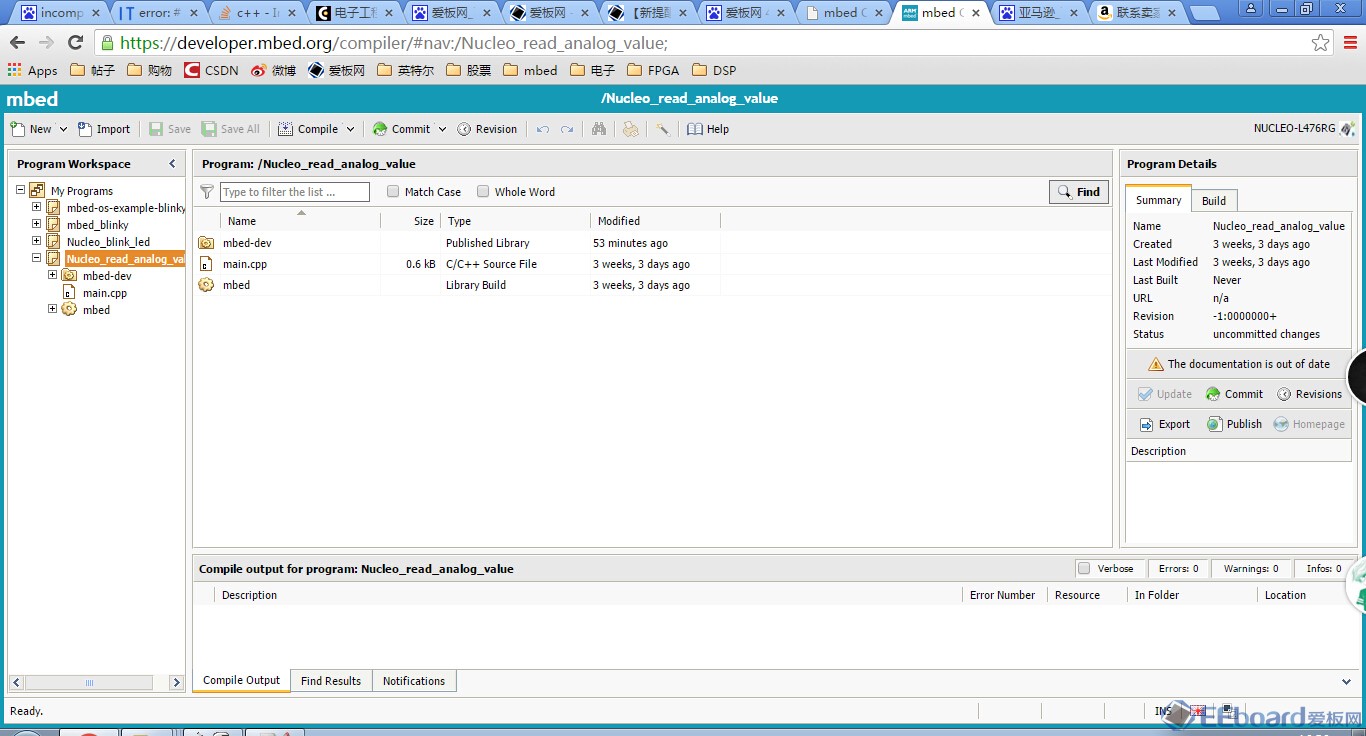1366x736 pixels.
Task: Select the mbed-dev library row icon
Action: [206, 243]
